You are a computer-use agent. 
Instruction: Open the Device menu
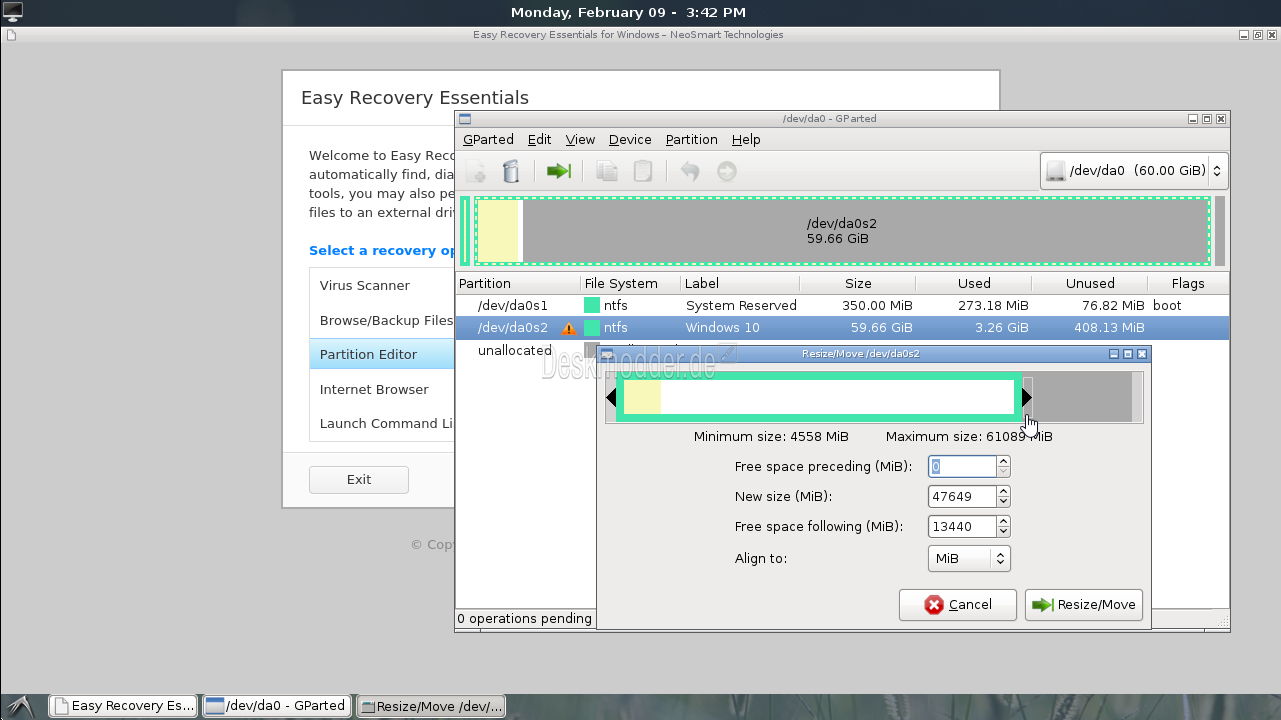(630, 140)
